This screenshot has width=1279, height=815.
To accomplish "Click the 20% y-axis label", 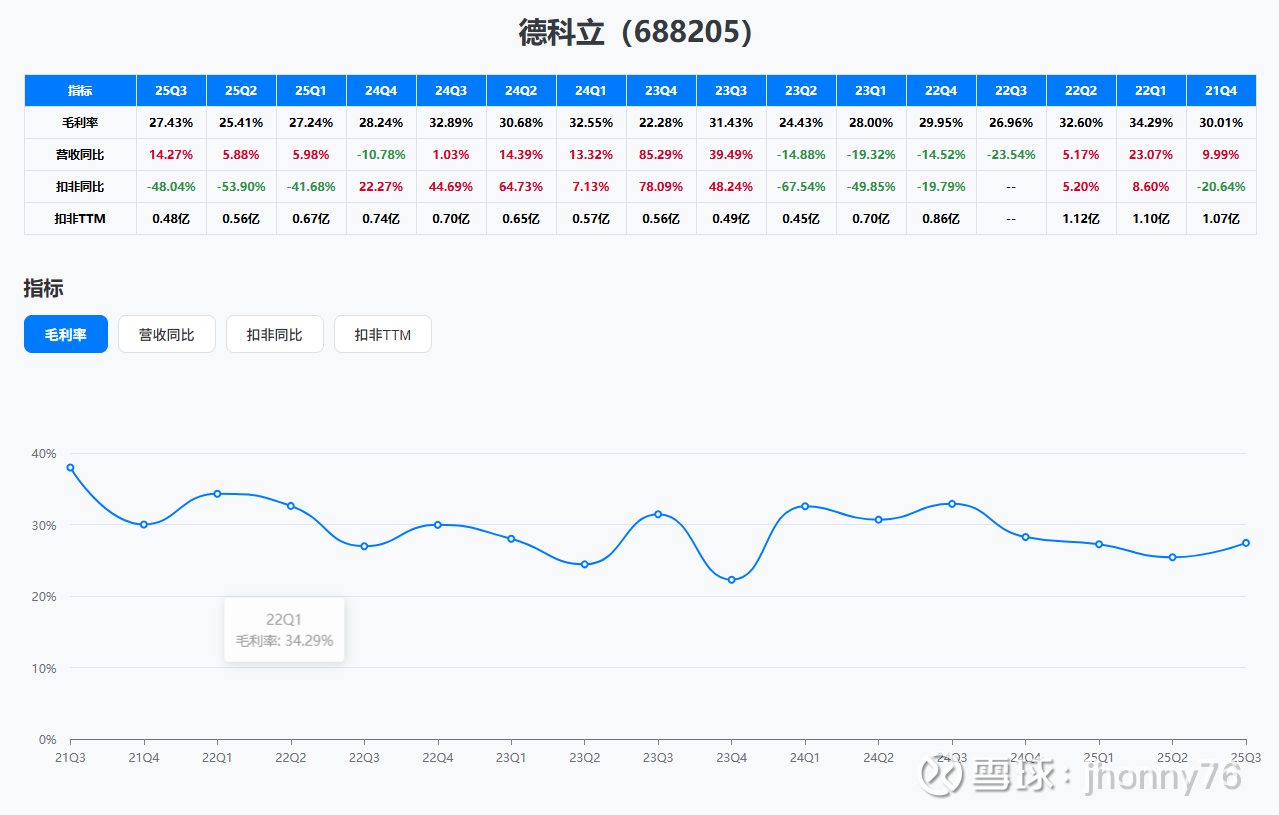I will click(44, 596).
